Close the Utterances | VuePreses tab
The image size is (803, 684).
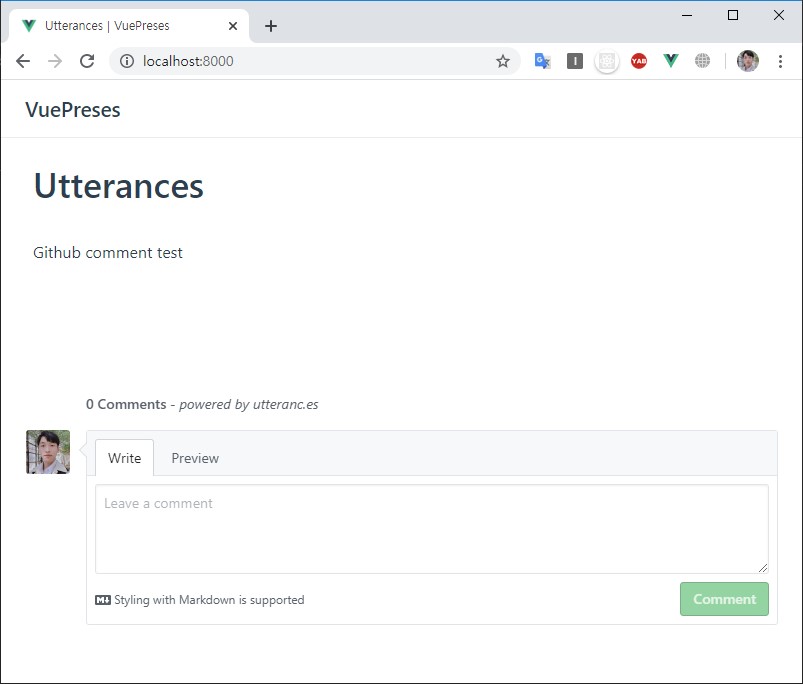point(233,26)
